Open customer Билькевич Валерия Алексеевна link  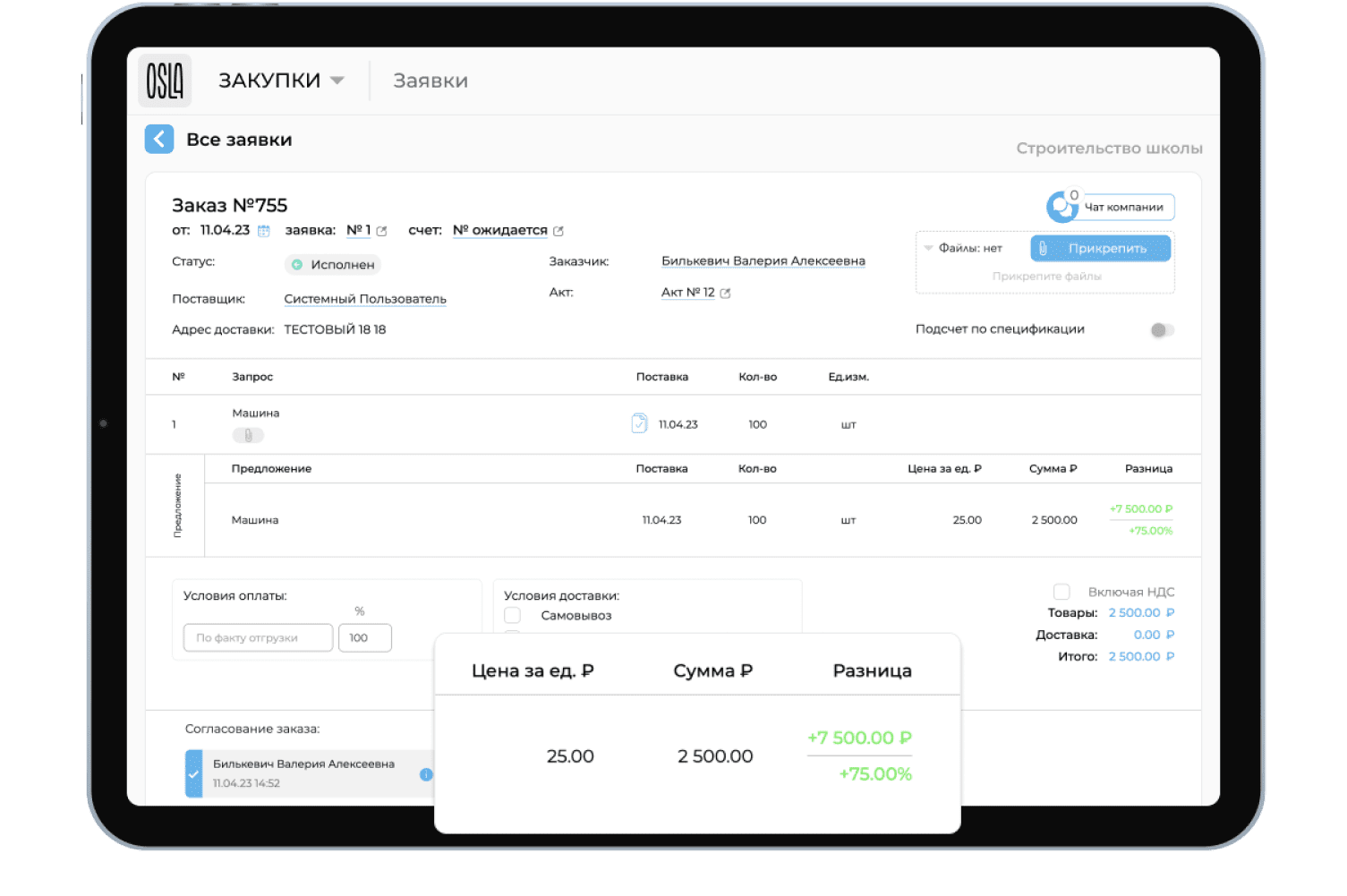(x=763, y=261)
